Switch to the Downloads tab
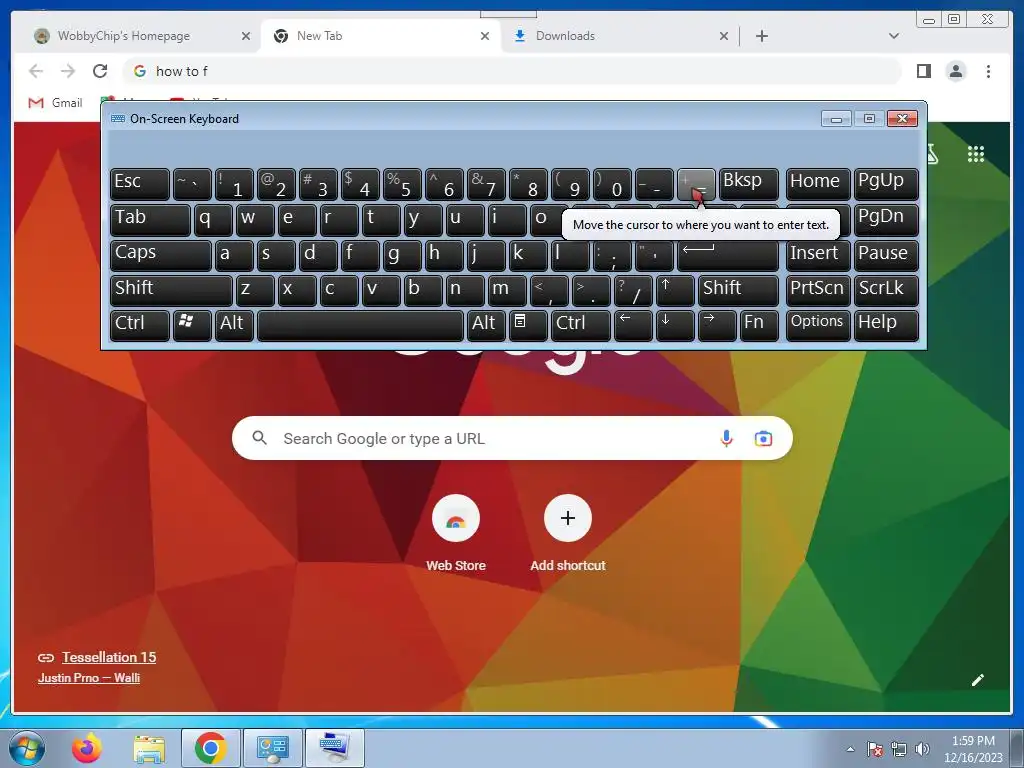Screen dimensions: 1024x768 pyautogui.click(x=566, y=36)
